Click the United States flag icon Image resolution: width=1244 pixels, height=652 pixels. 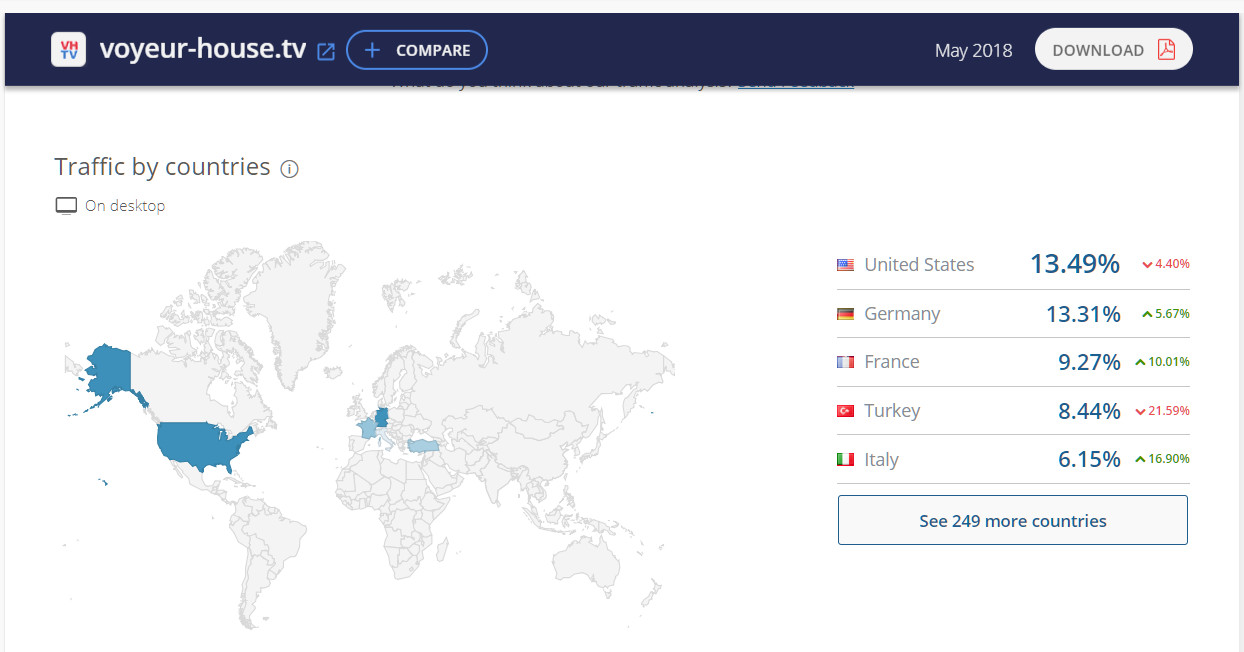click(x=845, y=265)
